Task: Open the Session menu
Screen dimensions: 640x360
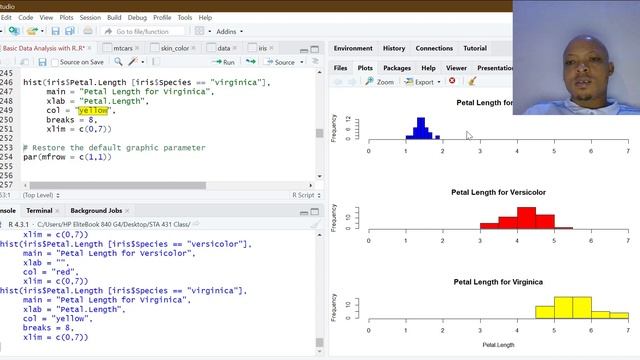Action: (x=90, y=18)
